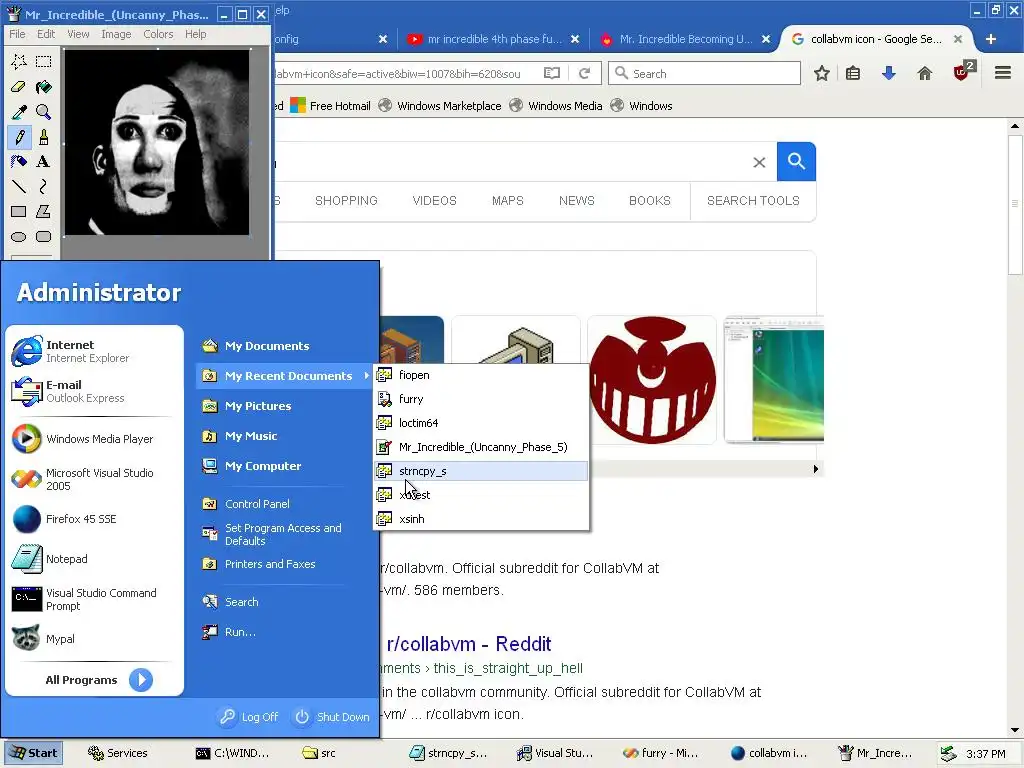Choose the Fill With Color bucket tool
Image resolution: width=1024 pixels, height=768 pixels.
point(44,87)
